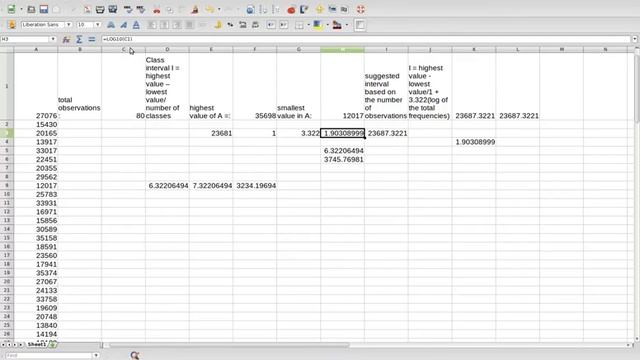Open the Function Wizard
This screenshot has height=360, width=640.
point(66,39)
